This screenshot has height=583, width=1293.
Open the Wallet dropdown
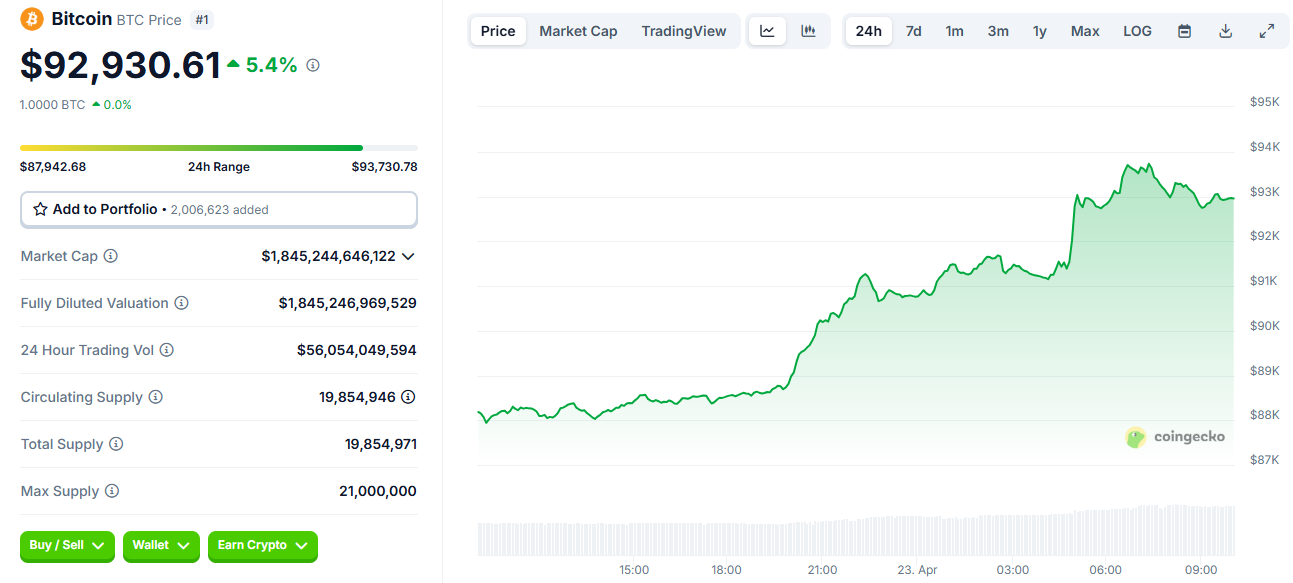point(160,545)
